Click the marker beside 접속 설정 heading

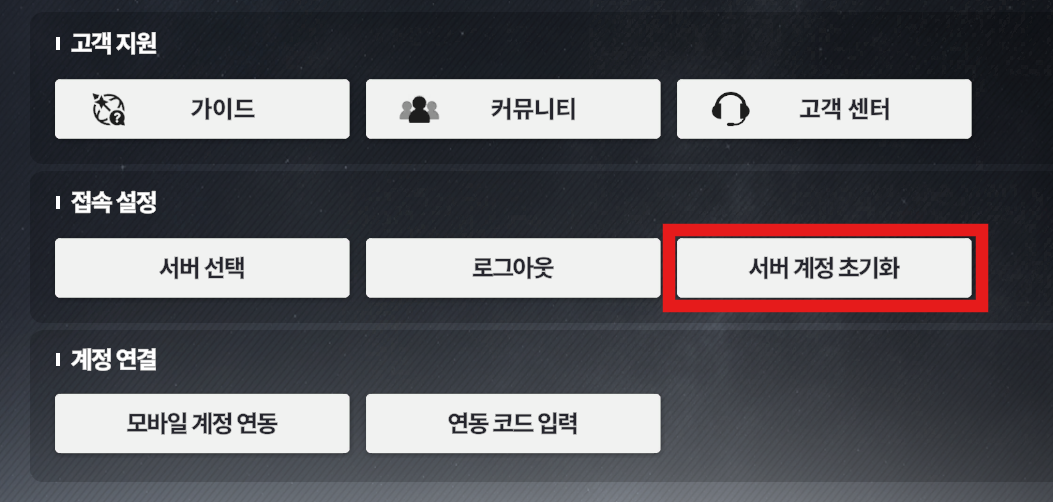coord(58,202)
